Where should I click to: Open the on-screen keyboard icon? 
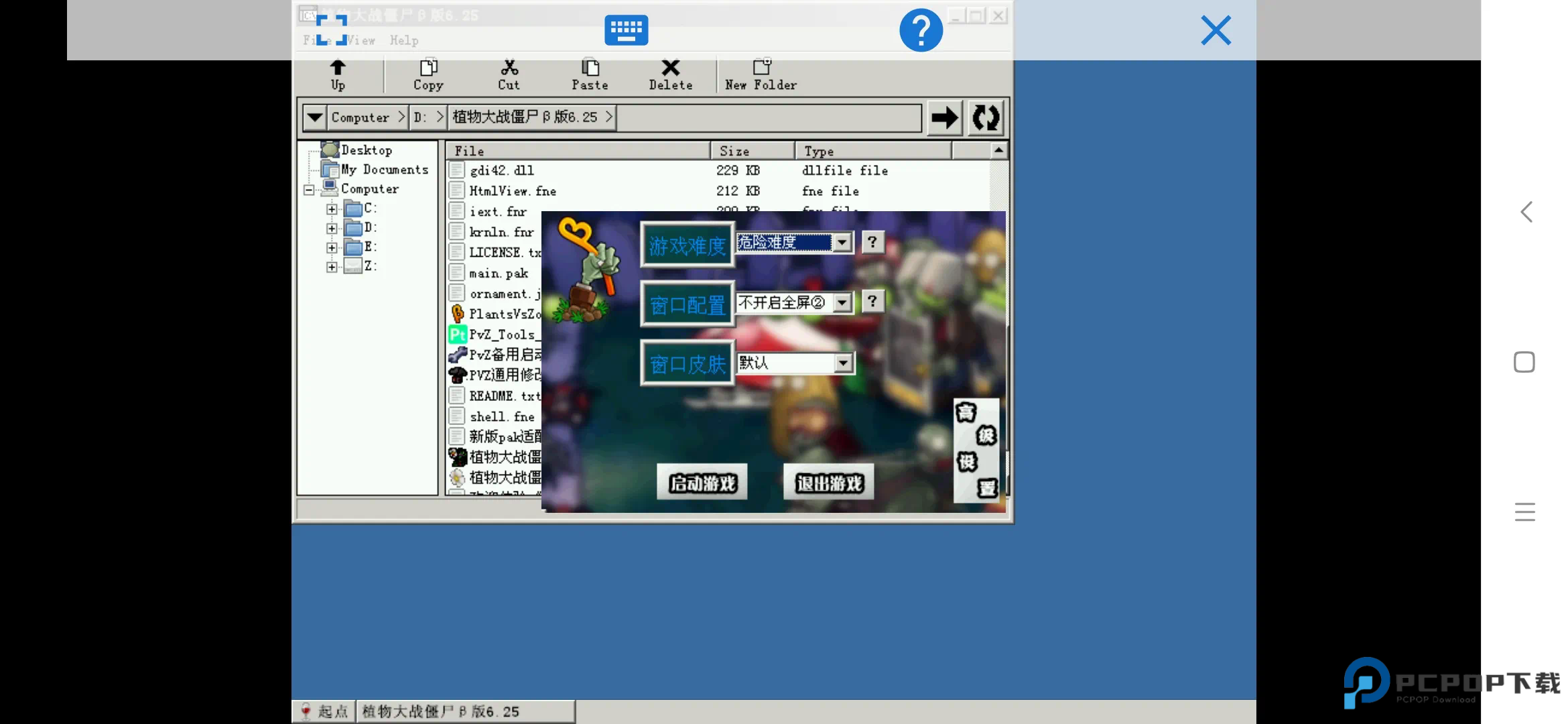[626, 30]
